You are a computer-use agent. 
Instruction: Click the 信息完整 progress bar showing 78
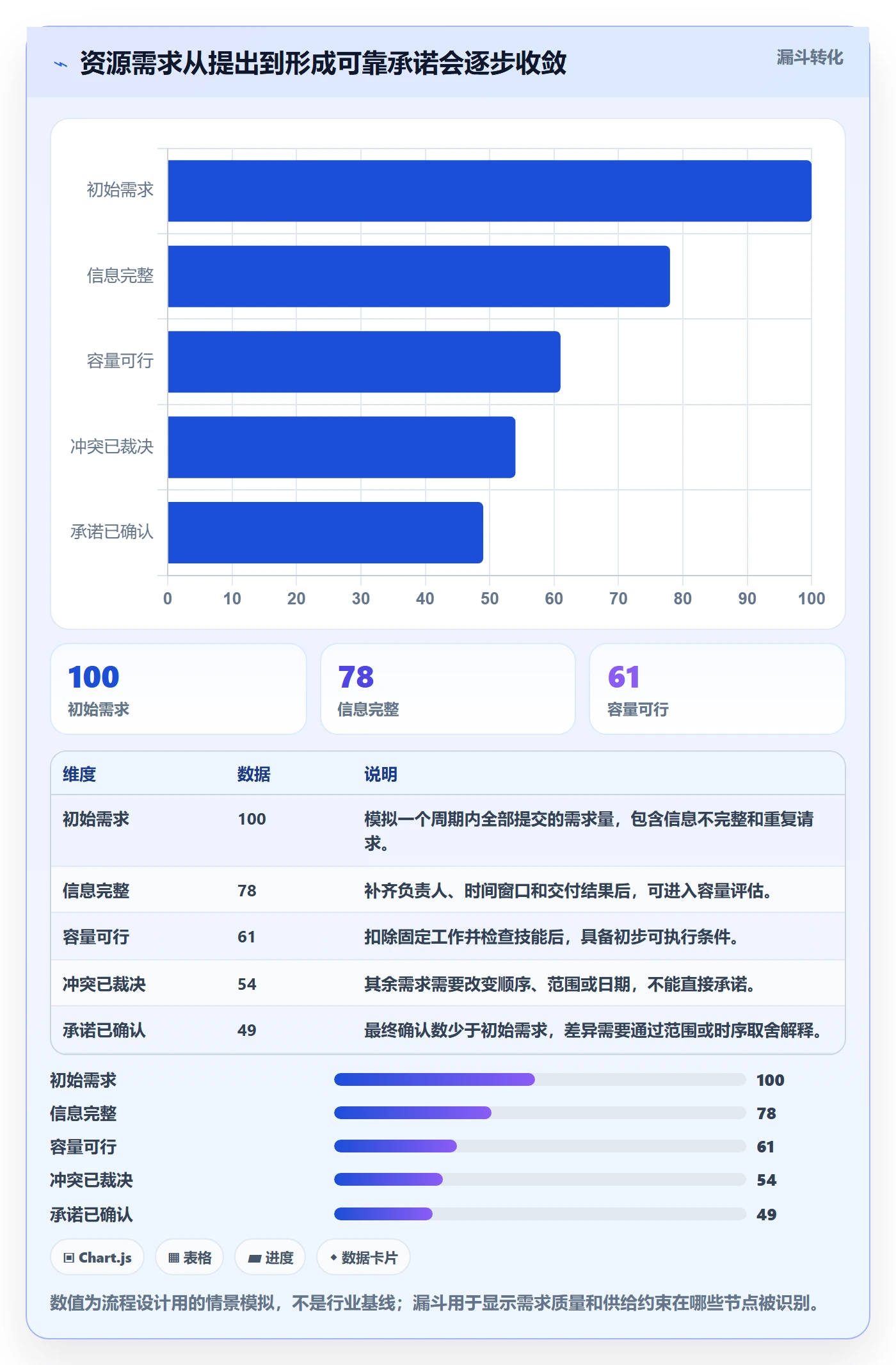(540, 1113)
